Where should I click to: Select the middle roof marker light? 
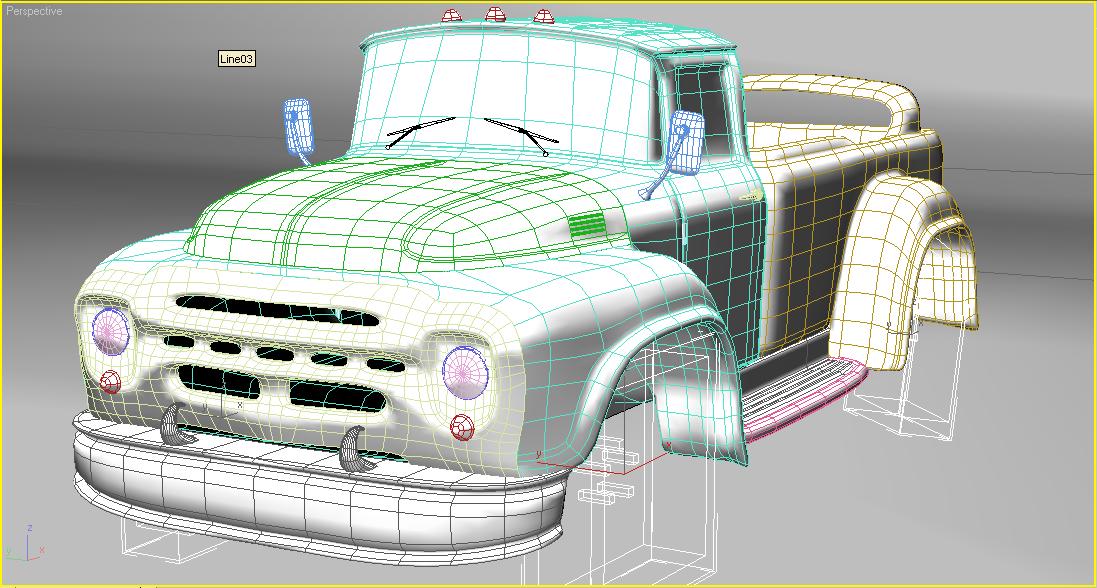point(495,13)
